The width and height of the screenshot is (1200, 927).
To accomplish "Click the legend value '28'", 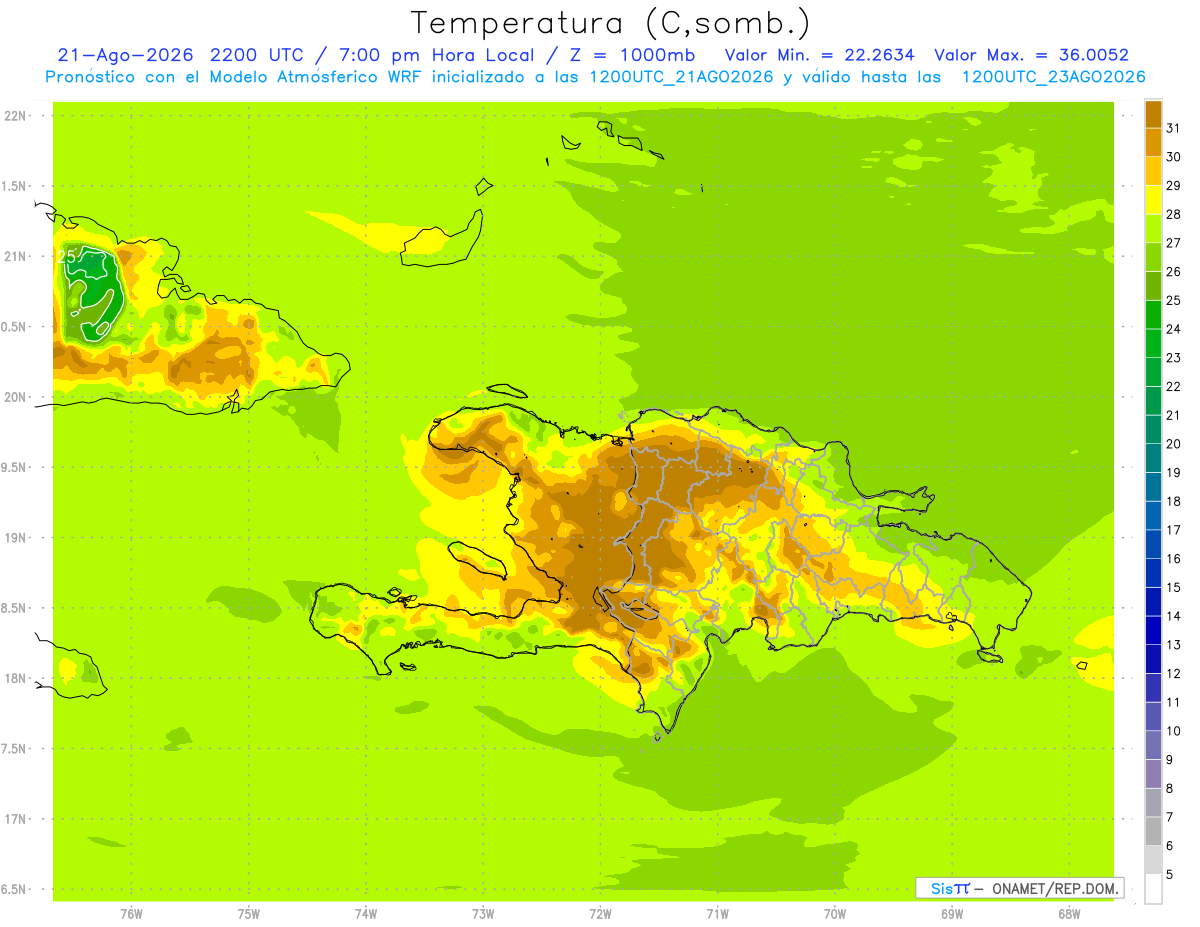I will click(1173, 214).
